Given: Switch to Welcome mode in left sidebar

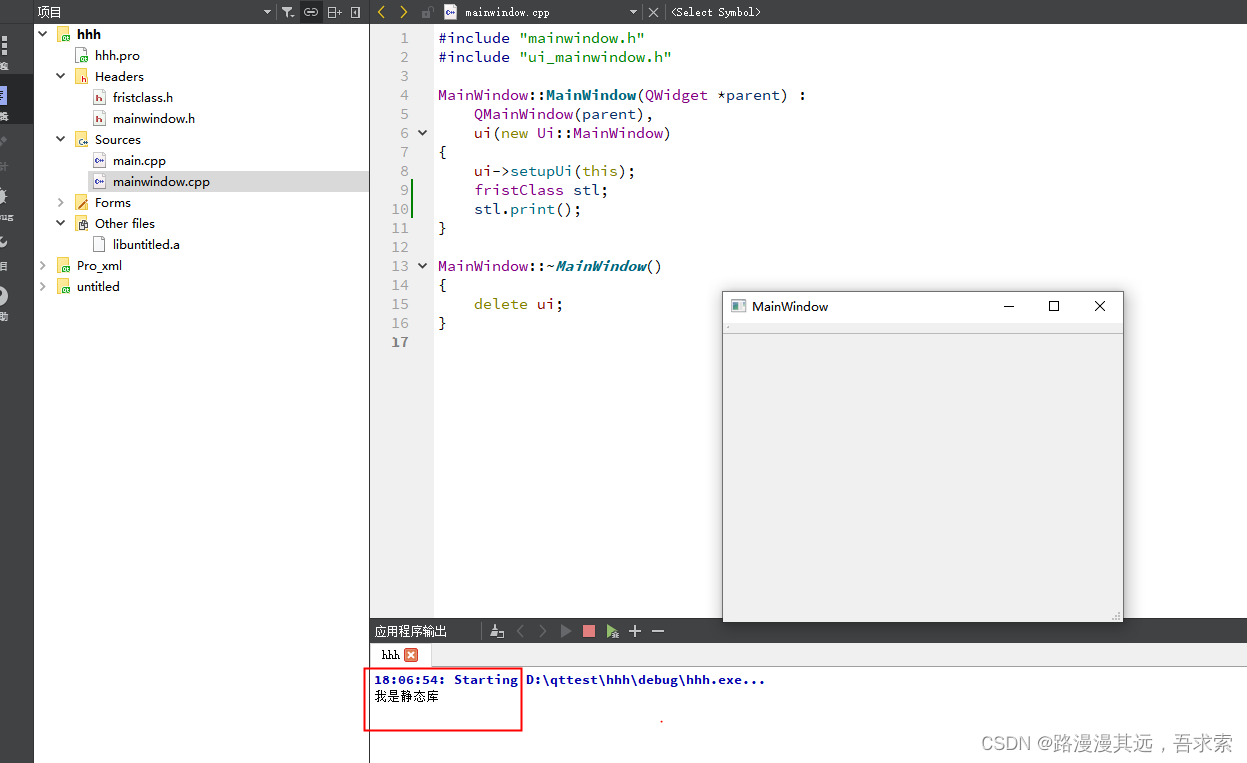Looking at the screenshot, I should pyautogui.click(x=5, y=51).
